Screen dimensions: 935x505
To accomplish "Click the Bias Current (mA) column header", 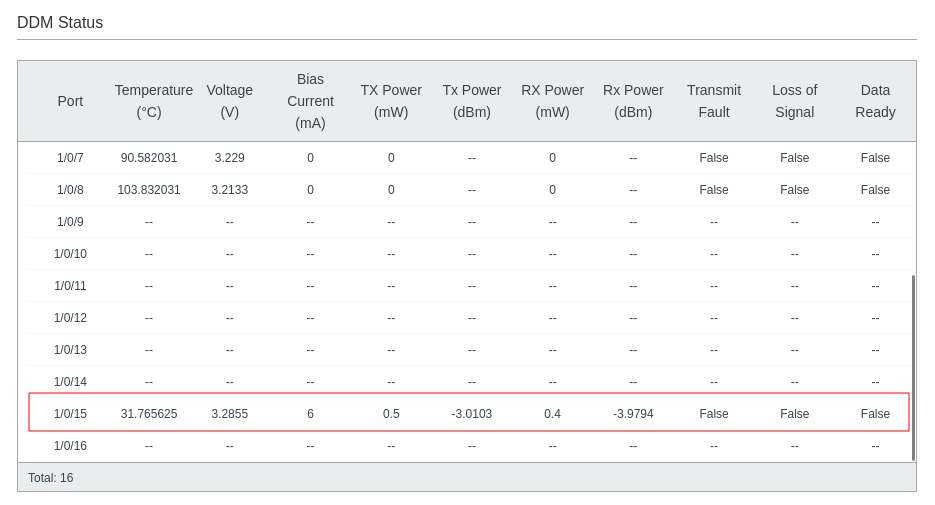I will click(310, 101).
